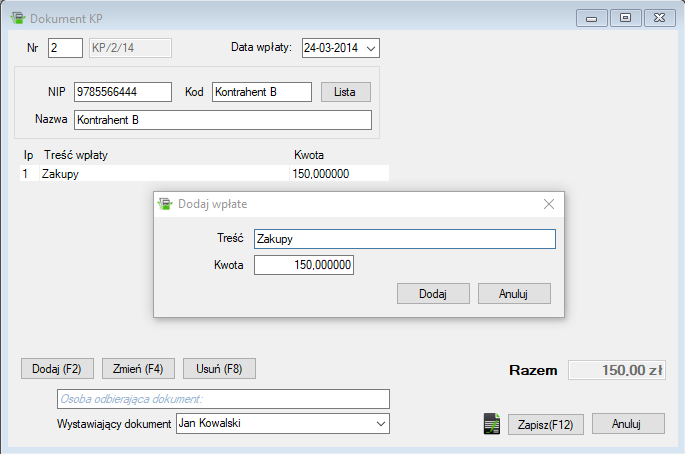
Task: Cancel the Dodaj wpłate dialog with Anuluj
Action: click(514, 294)
